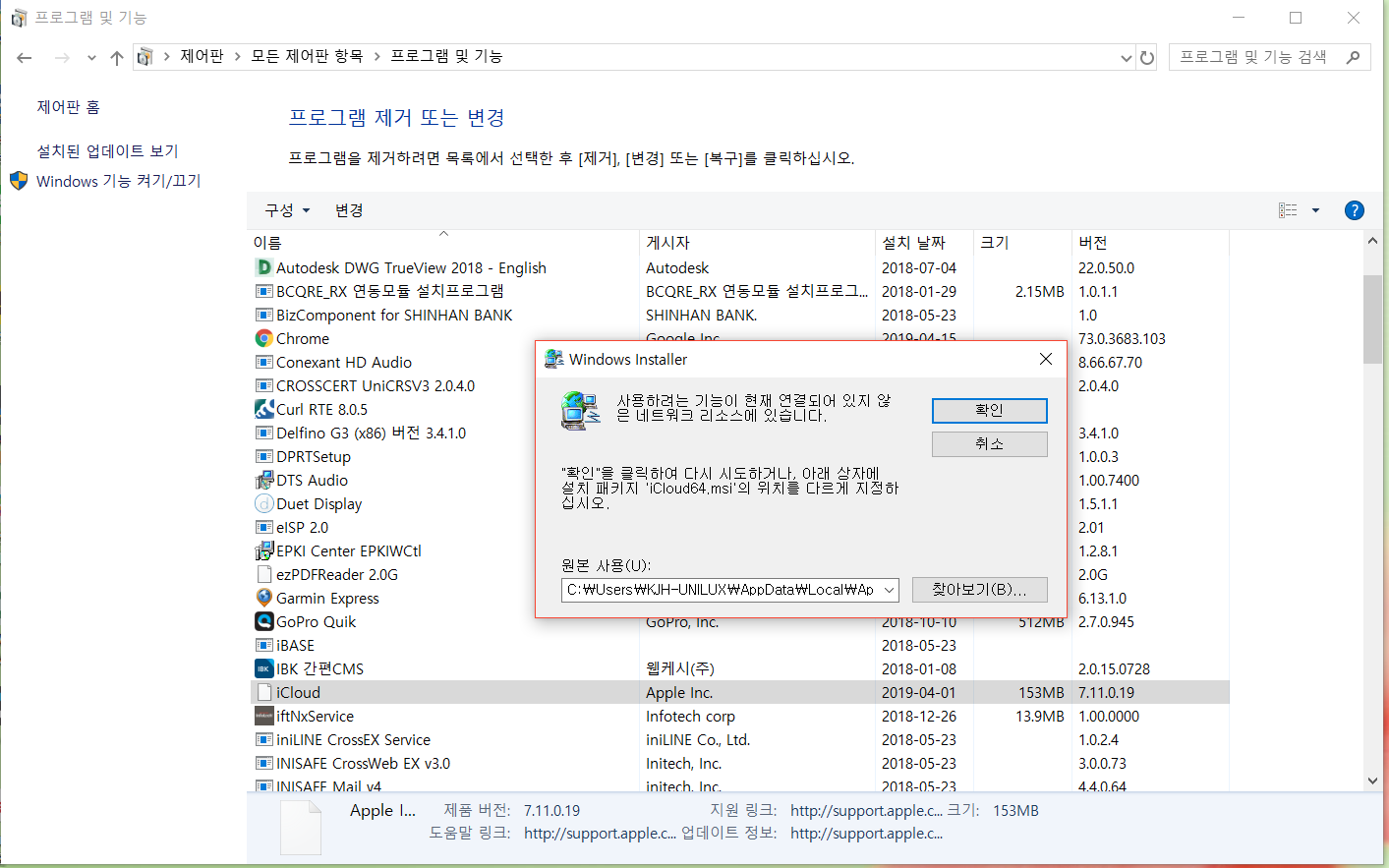Click the iftNxService icon
Image resolution: width=1389 pixels, height=868 pixels.
(x=263, y=716)
